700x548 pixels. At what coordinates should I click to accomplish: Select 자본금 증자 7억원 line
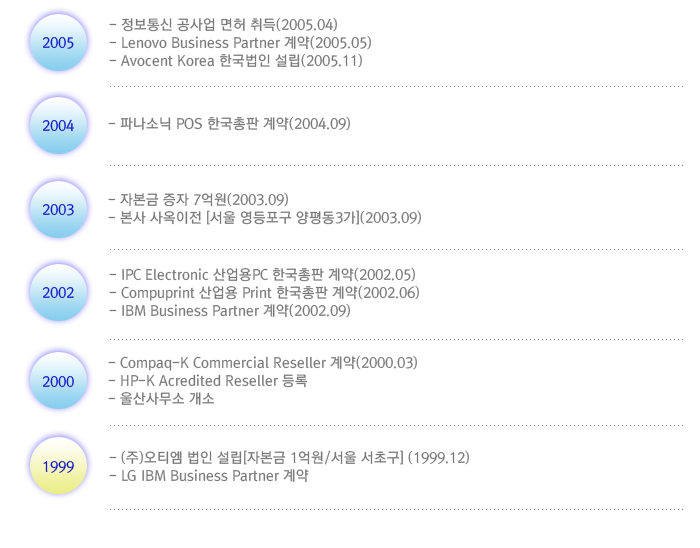199,199
